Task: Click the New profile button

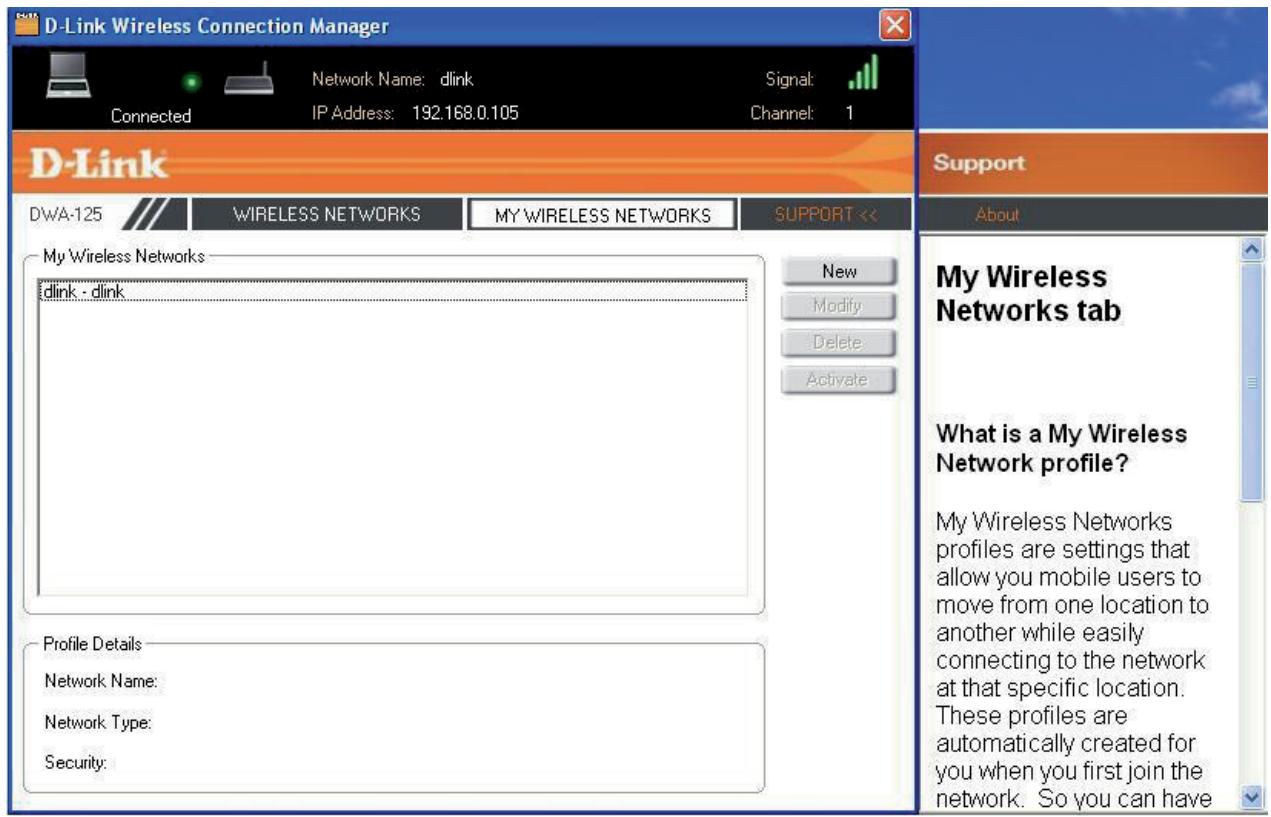Action: point(838,271)
